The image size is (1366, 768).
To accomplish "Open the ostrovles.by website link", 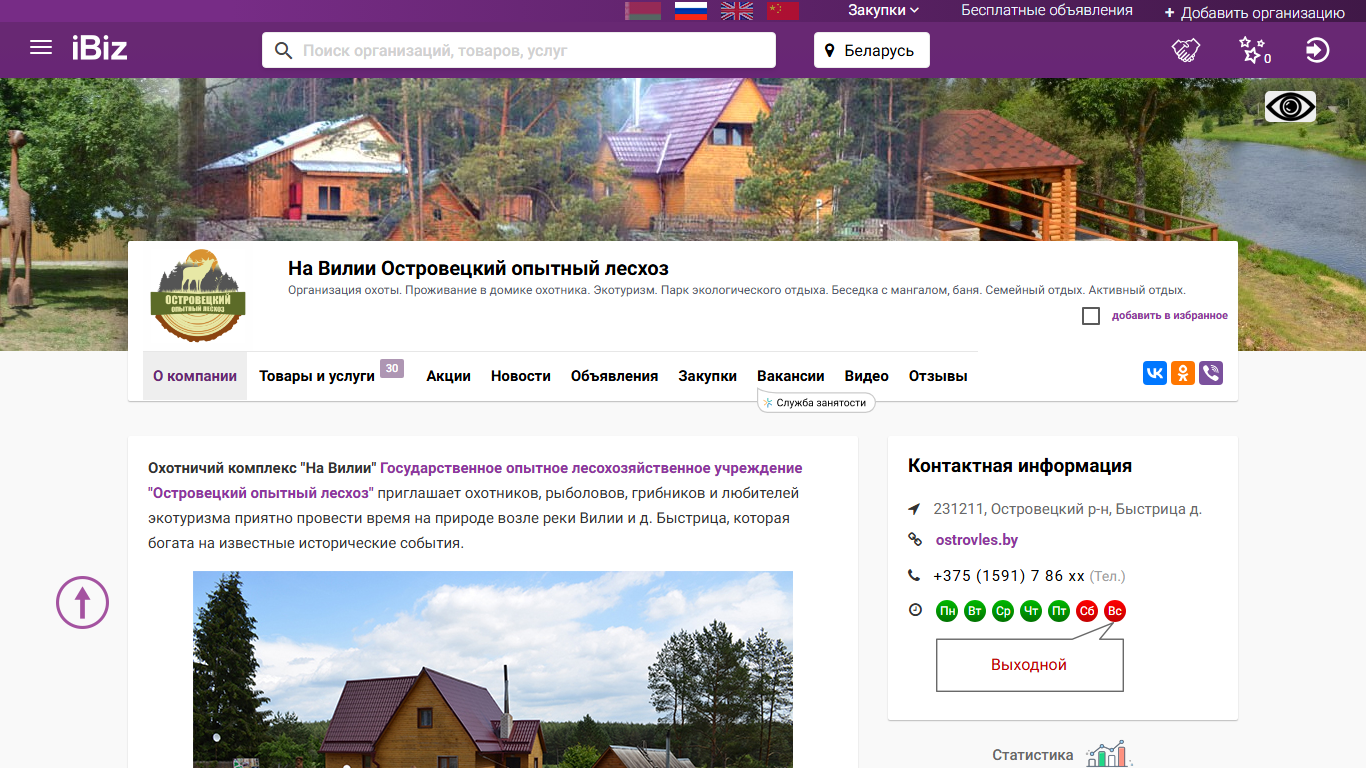I will (x=977, y=540).
